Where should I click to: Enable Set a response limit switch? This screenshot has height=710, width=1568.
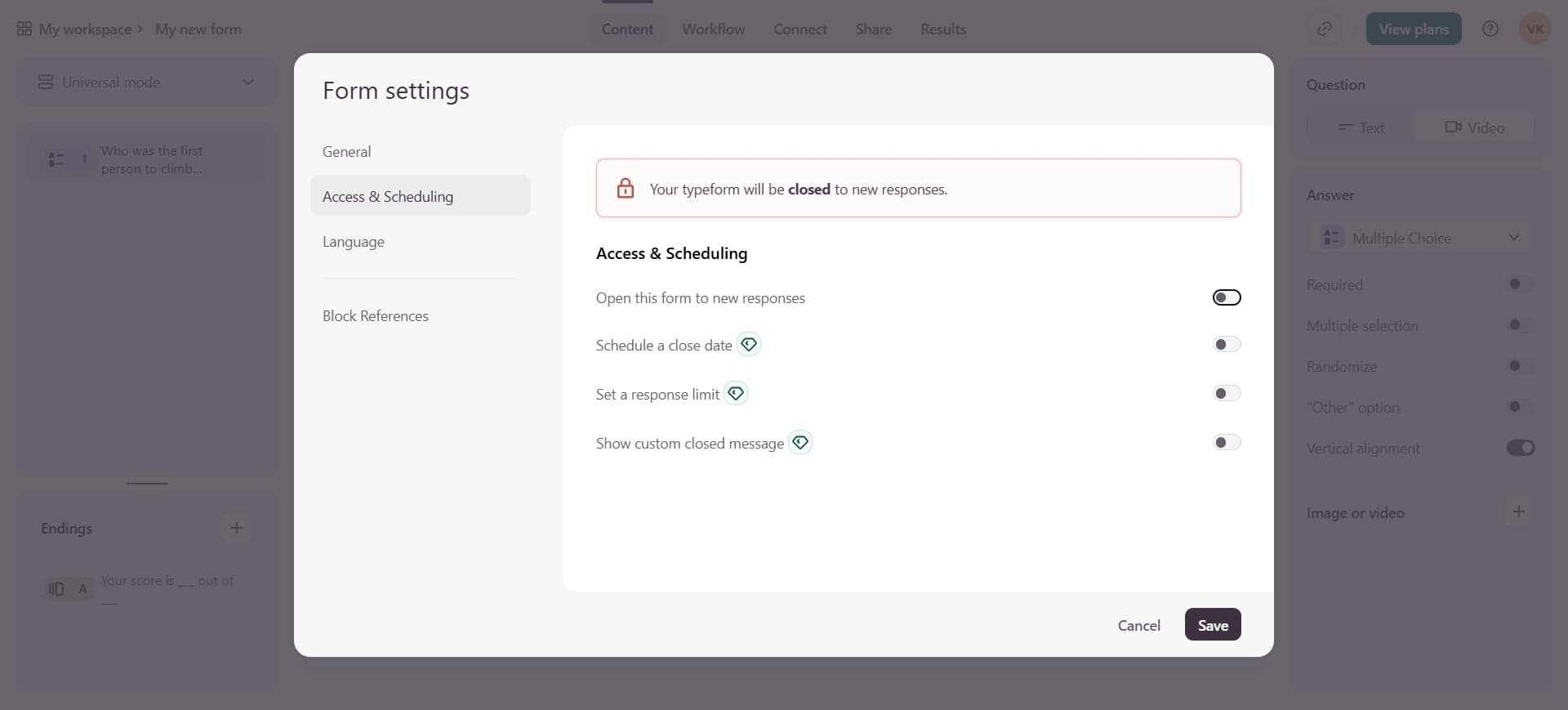[1226, 394]
